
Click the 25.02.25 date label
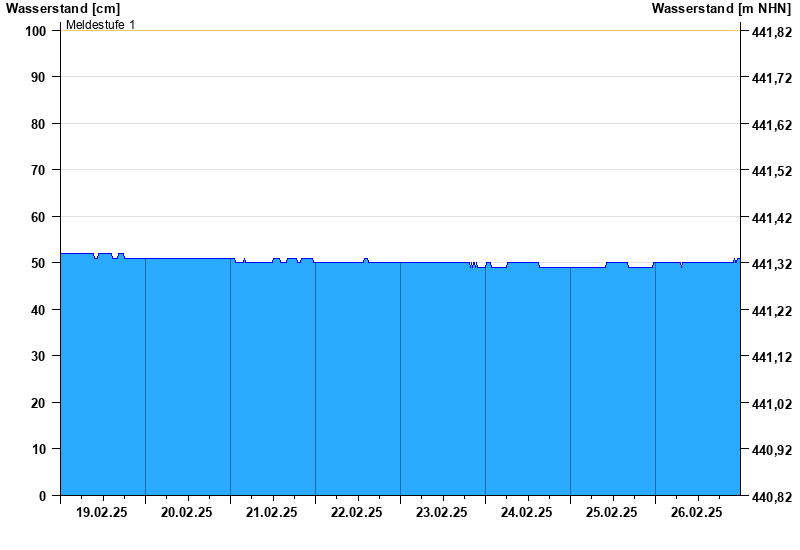point(612,513)
